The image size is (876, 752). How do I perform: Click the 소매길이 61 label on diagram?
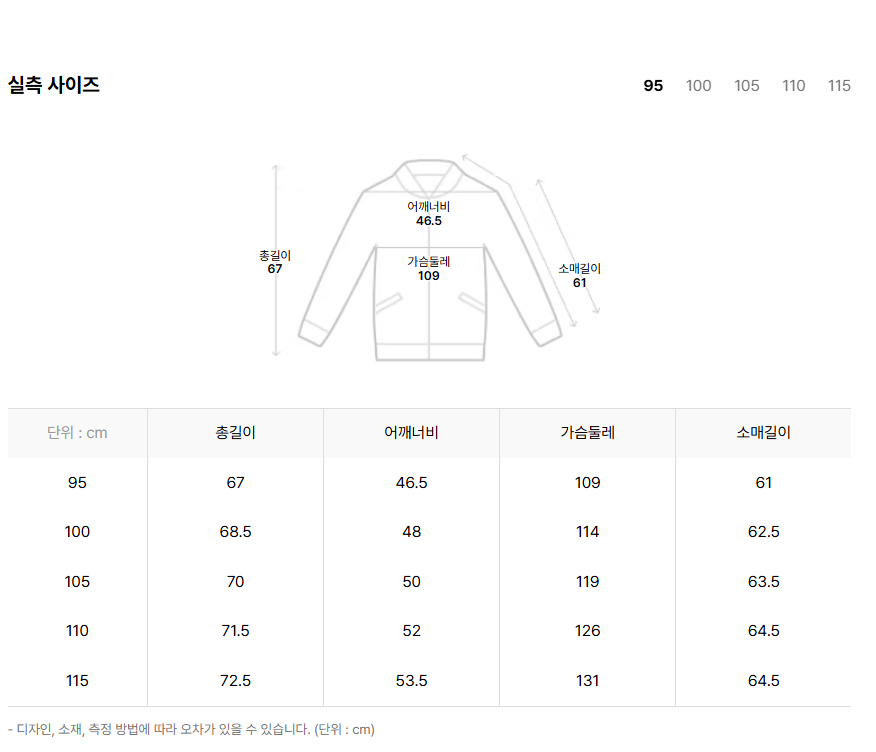pyautogui.click(x=579, y=275)
